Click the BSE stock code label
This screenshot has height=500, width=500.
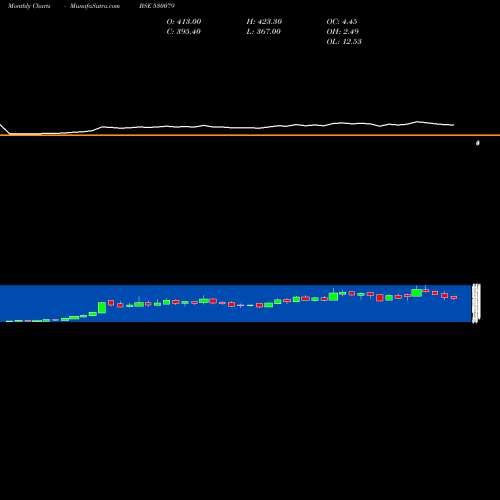157,6
